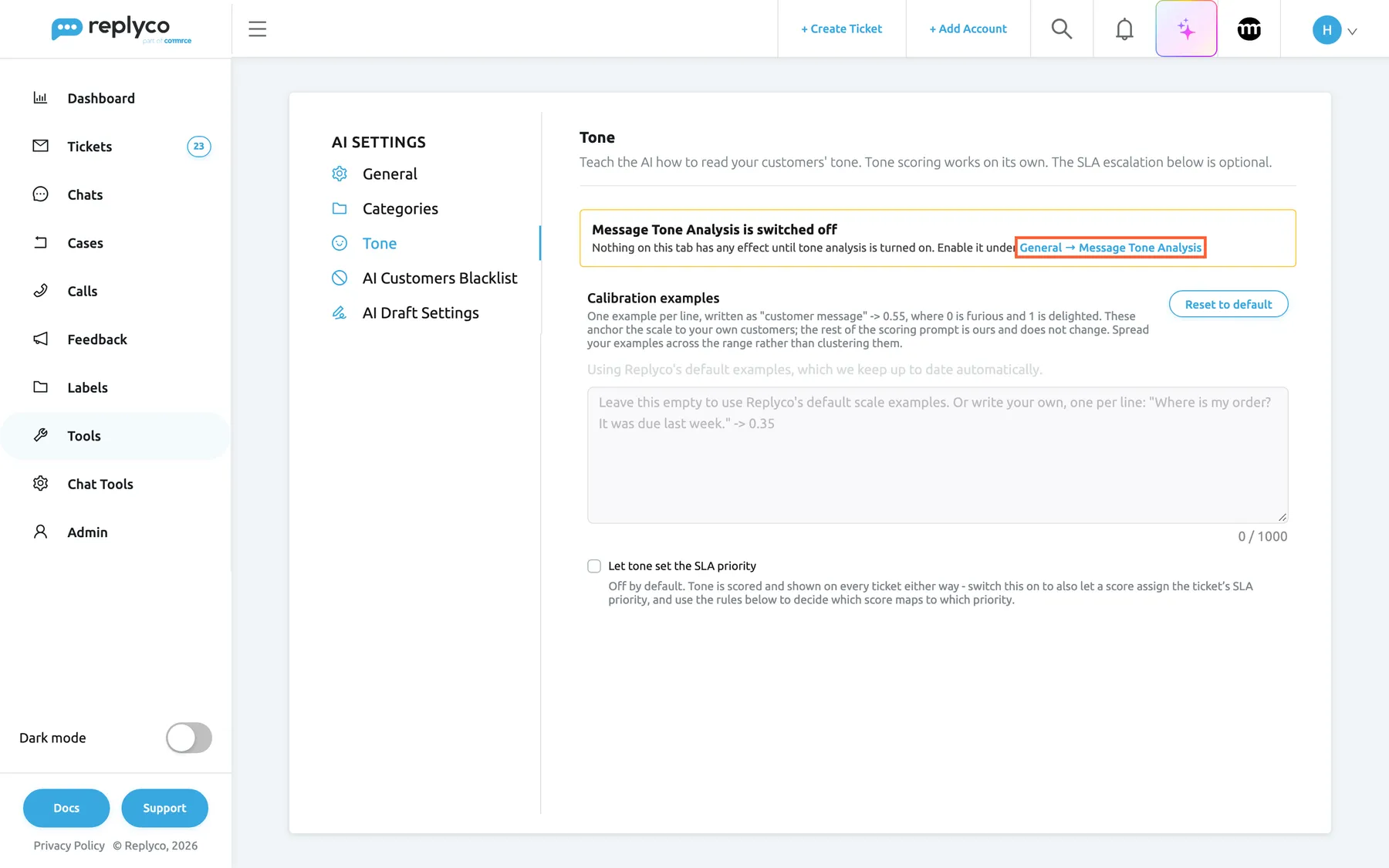Click the '0 / 1000' character counter
The width and height of the screenshot is (1389, 868).
click(1262, 536)
